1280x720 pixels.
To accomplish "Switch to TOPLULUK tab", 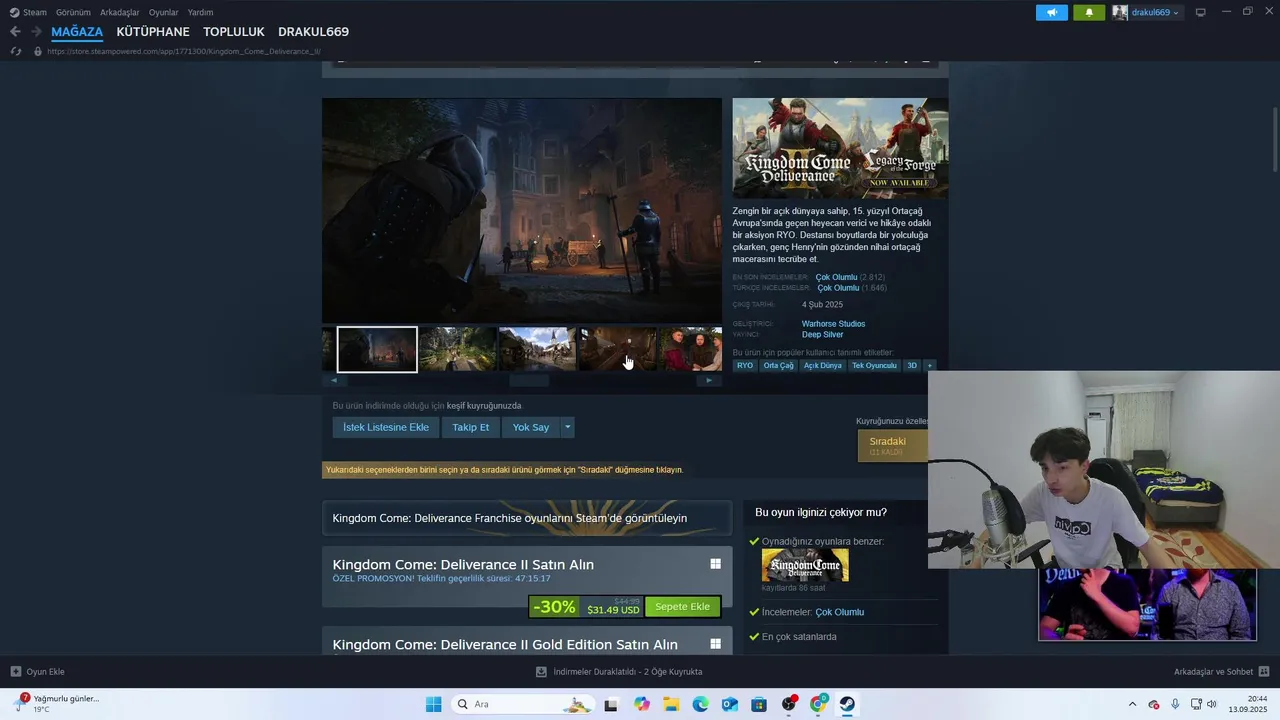I will pos(234,32).
